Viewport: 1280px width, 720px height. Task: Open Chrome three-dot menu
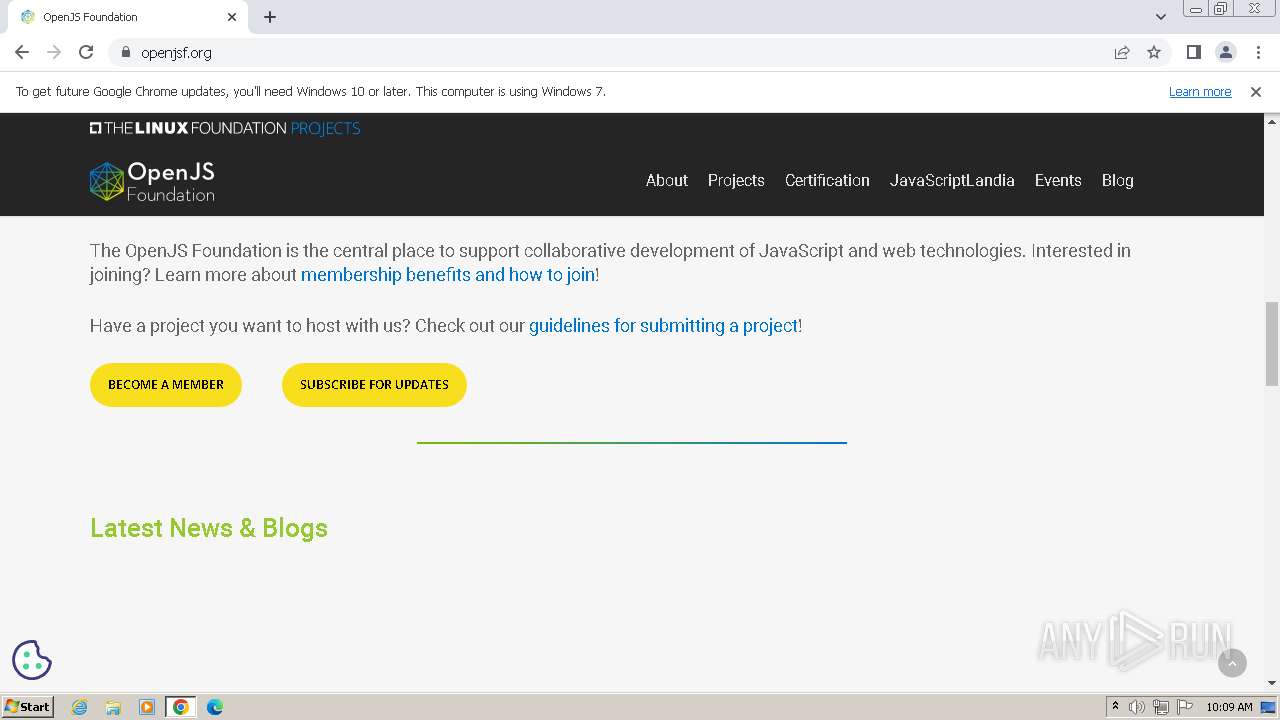click(1257, 52)
